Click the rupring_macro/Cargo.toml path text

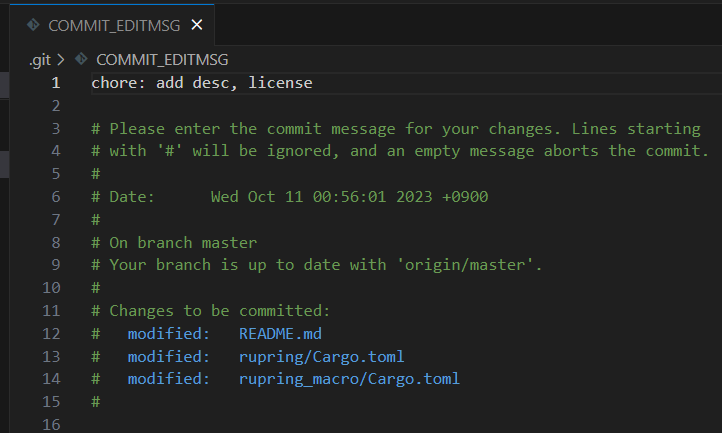pyautogui.click(x=349, y=379)
